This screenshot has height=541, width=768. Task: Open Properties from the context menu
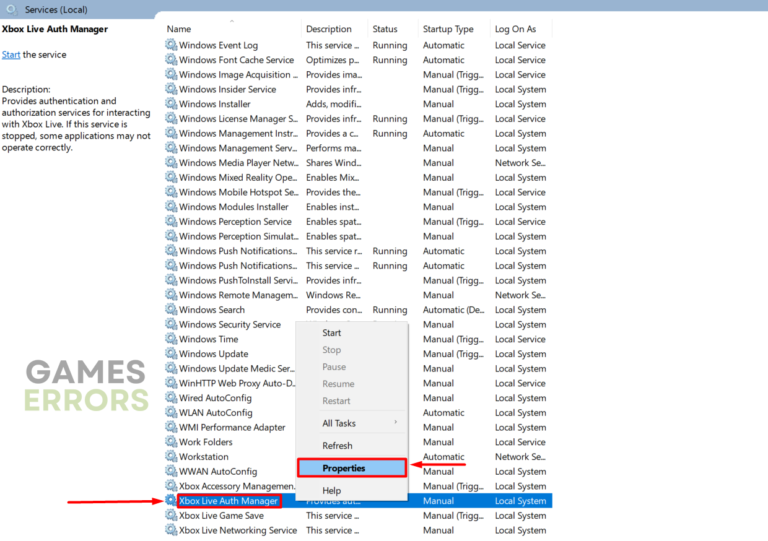(343, 468)
